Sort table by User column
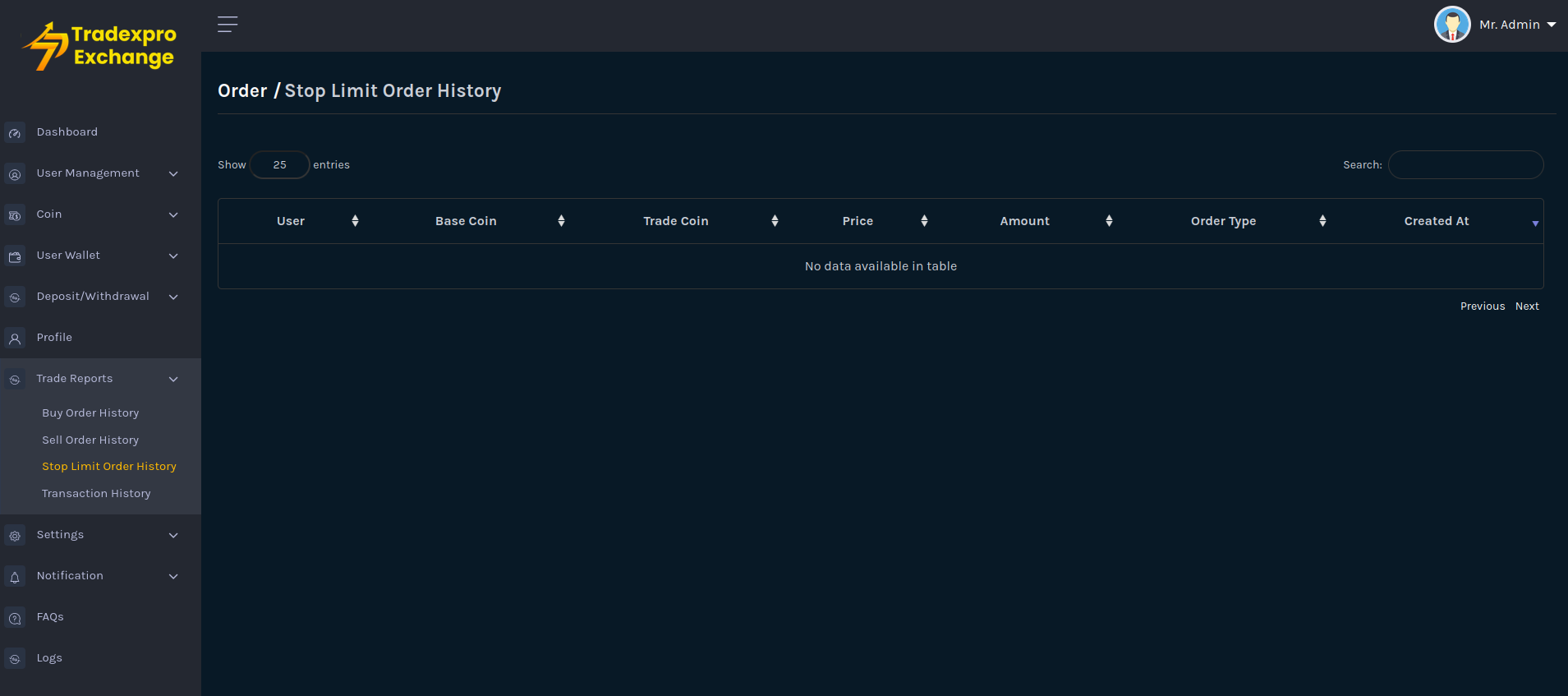This screenshot has width=1568, height=696. (291, 221)
